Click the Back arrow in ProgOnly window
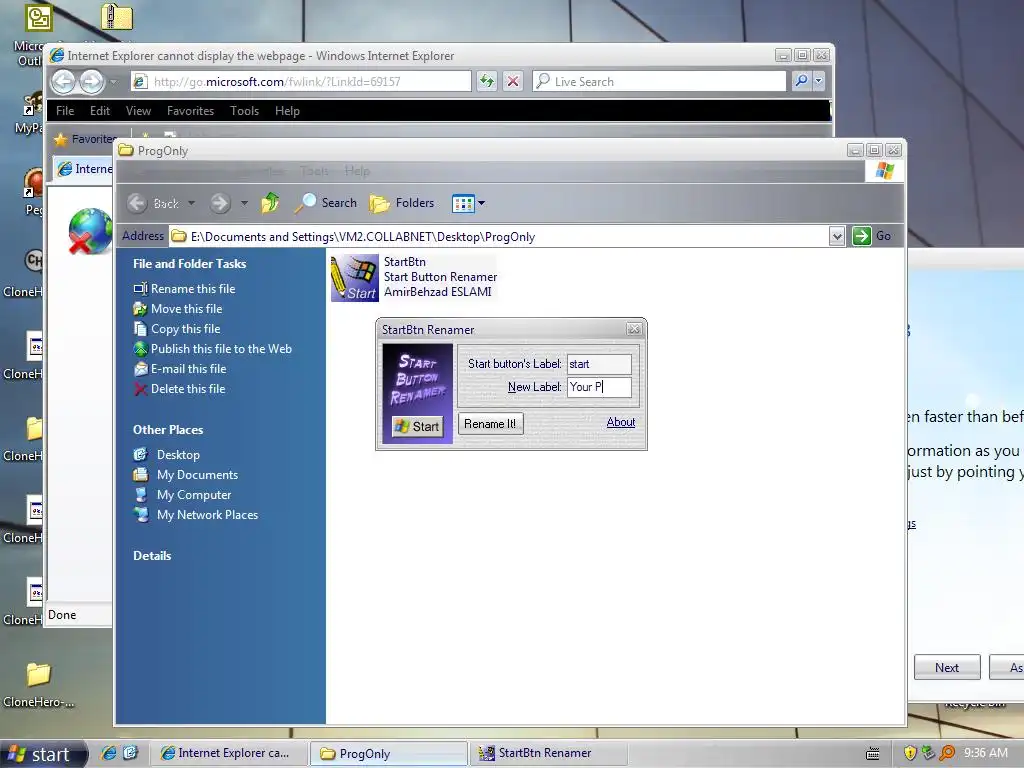 [152, 203]
